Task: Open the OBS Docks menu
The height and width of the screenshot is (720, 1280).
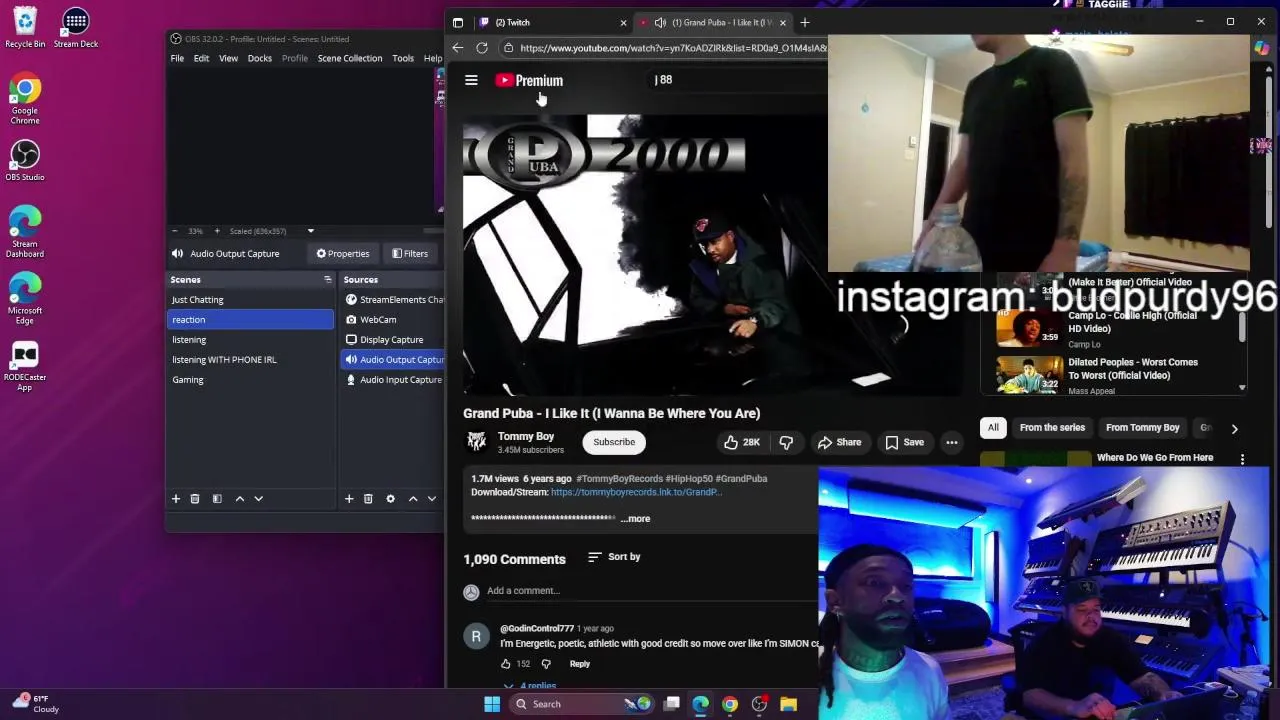Action: 259,59
